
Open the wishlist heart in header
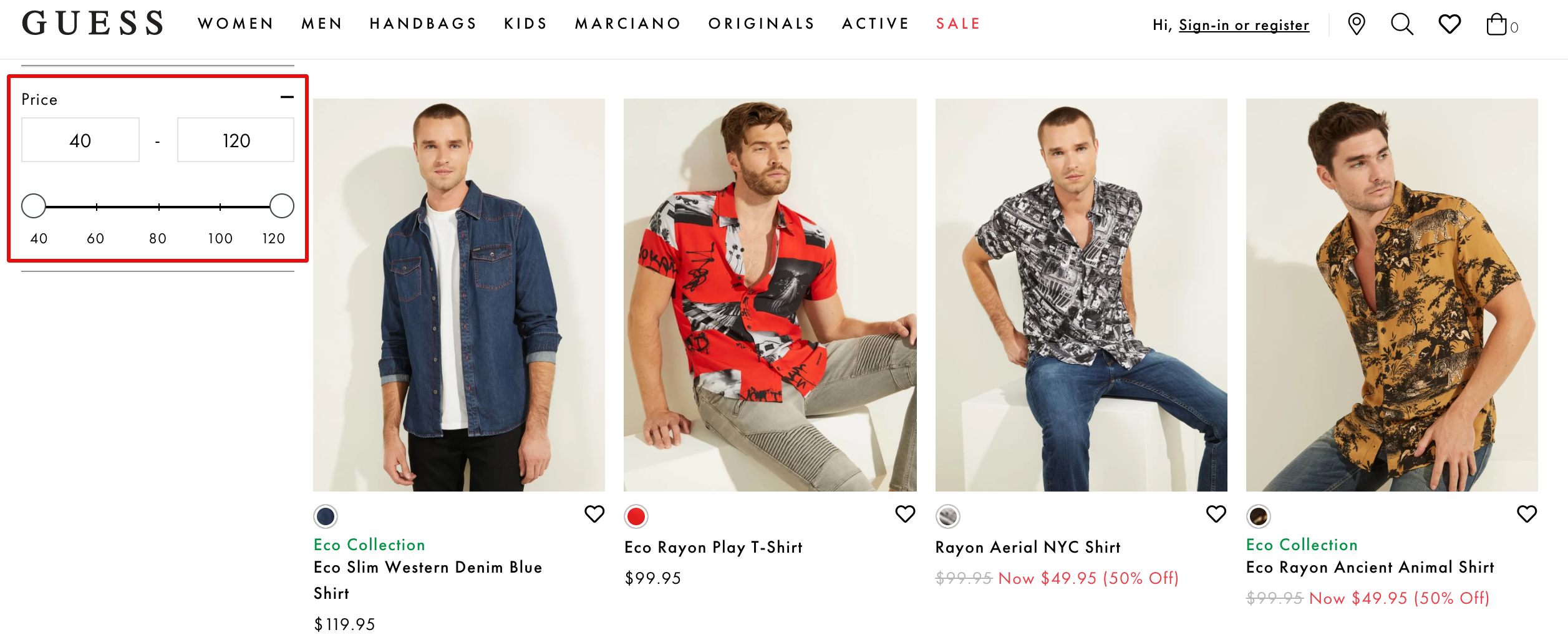pos(1449,24)
